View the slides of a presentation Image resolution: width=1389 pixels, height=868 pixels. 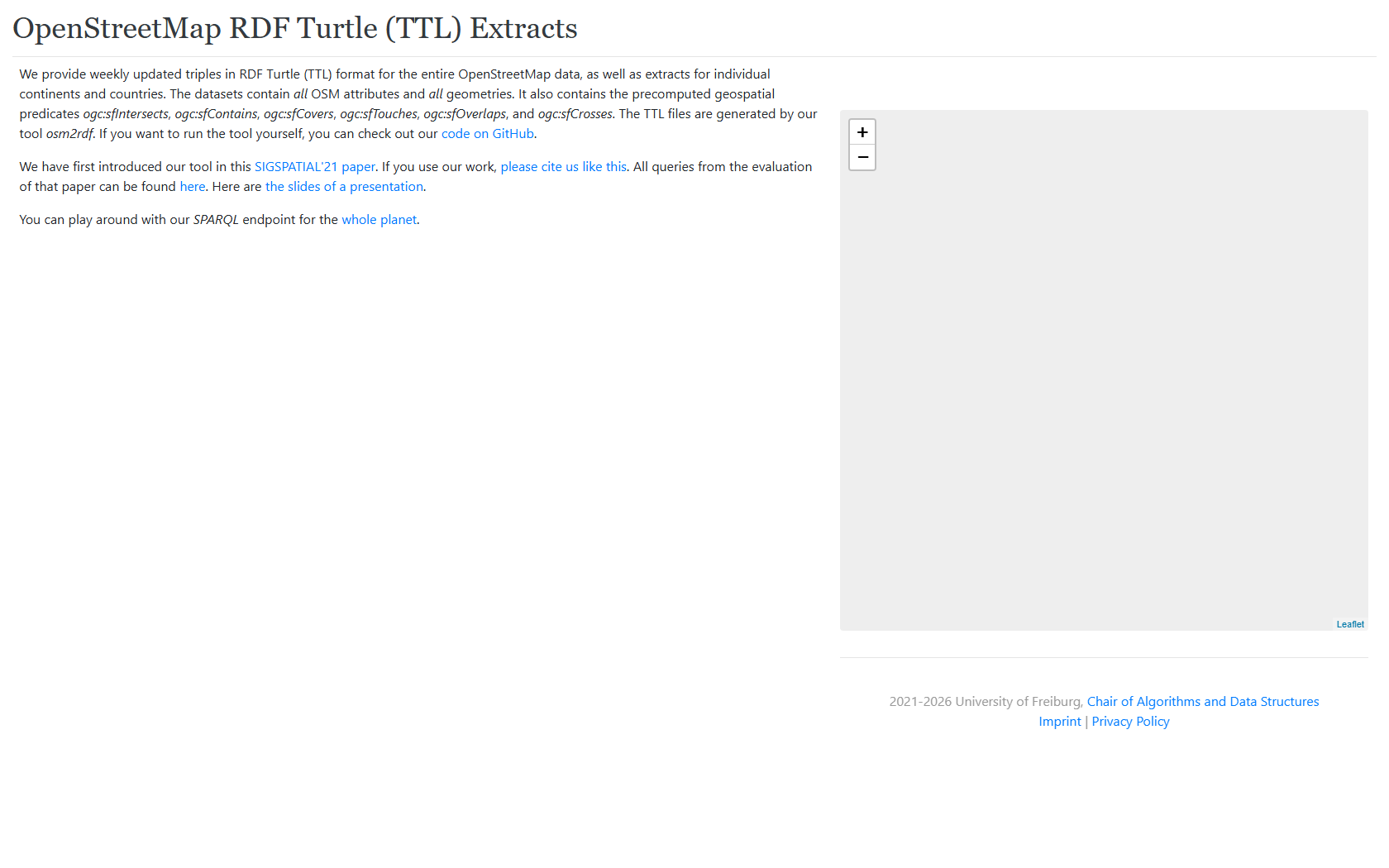click(x=344, y=187)
